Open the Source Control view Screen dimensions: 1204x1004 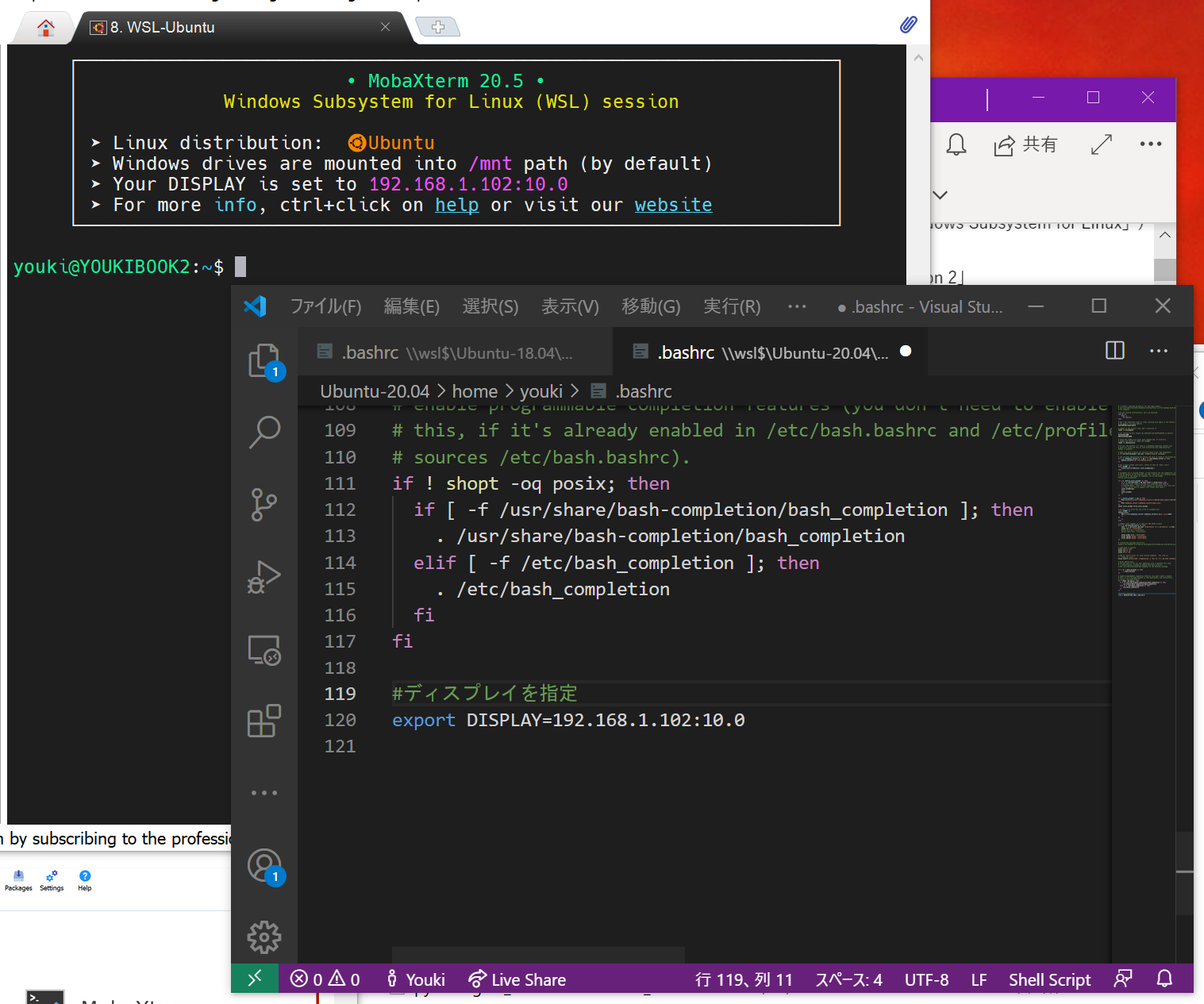point(264,505)
